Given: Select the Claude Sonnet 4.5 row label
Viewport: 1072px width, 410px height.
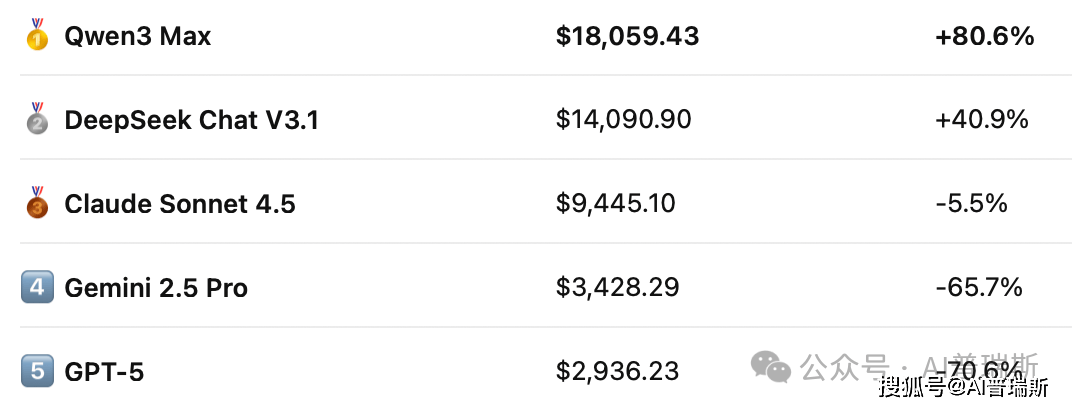Looking at the screenshot, I should click(x=180, y=205).
